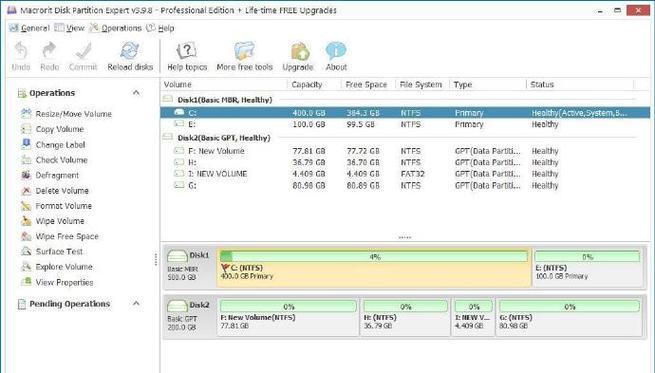
Task: Click C: (NTFS) 4% usage bar
Action: tap(374, 256)
